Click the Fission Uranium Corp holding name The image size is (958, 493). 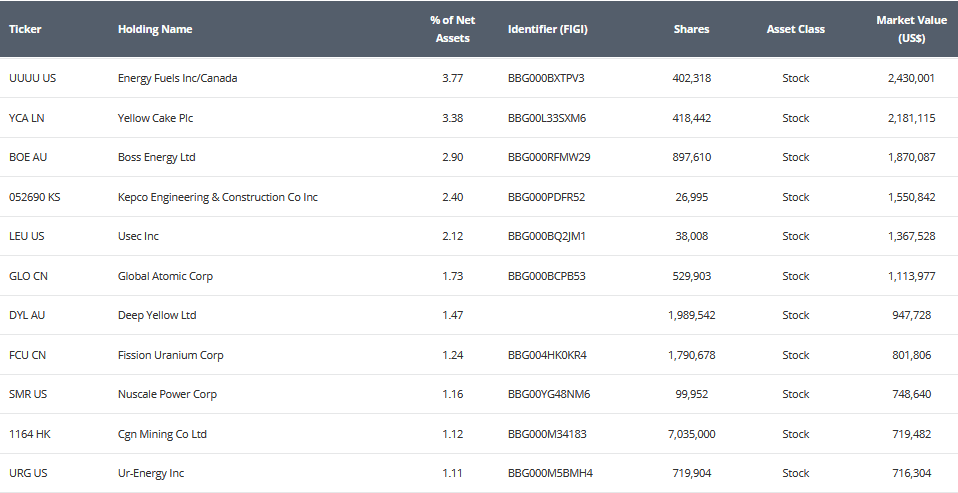pos(170,355)
